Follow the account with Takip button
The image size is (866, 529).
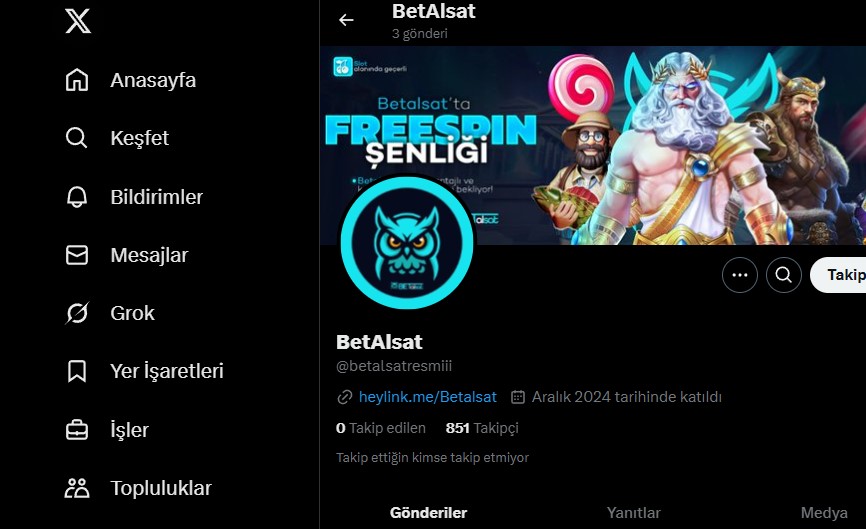tap(838, 275)
